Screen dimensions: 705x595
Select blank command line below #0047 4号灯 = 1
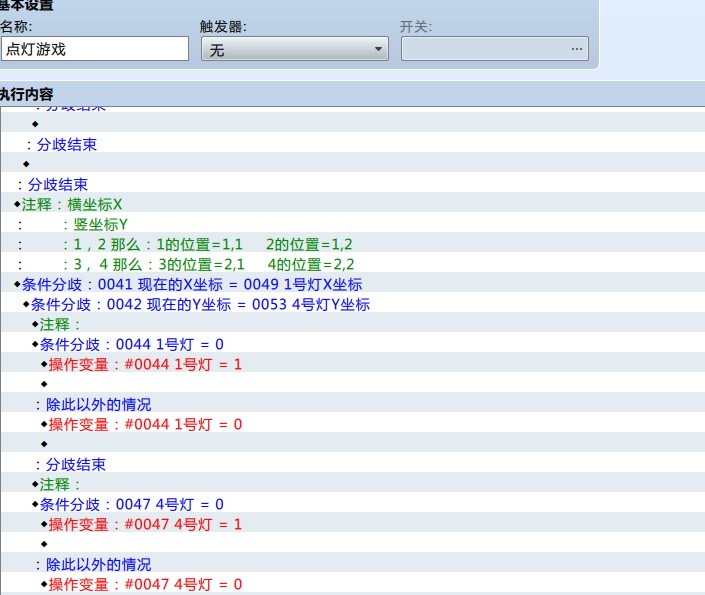352,544
